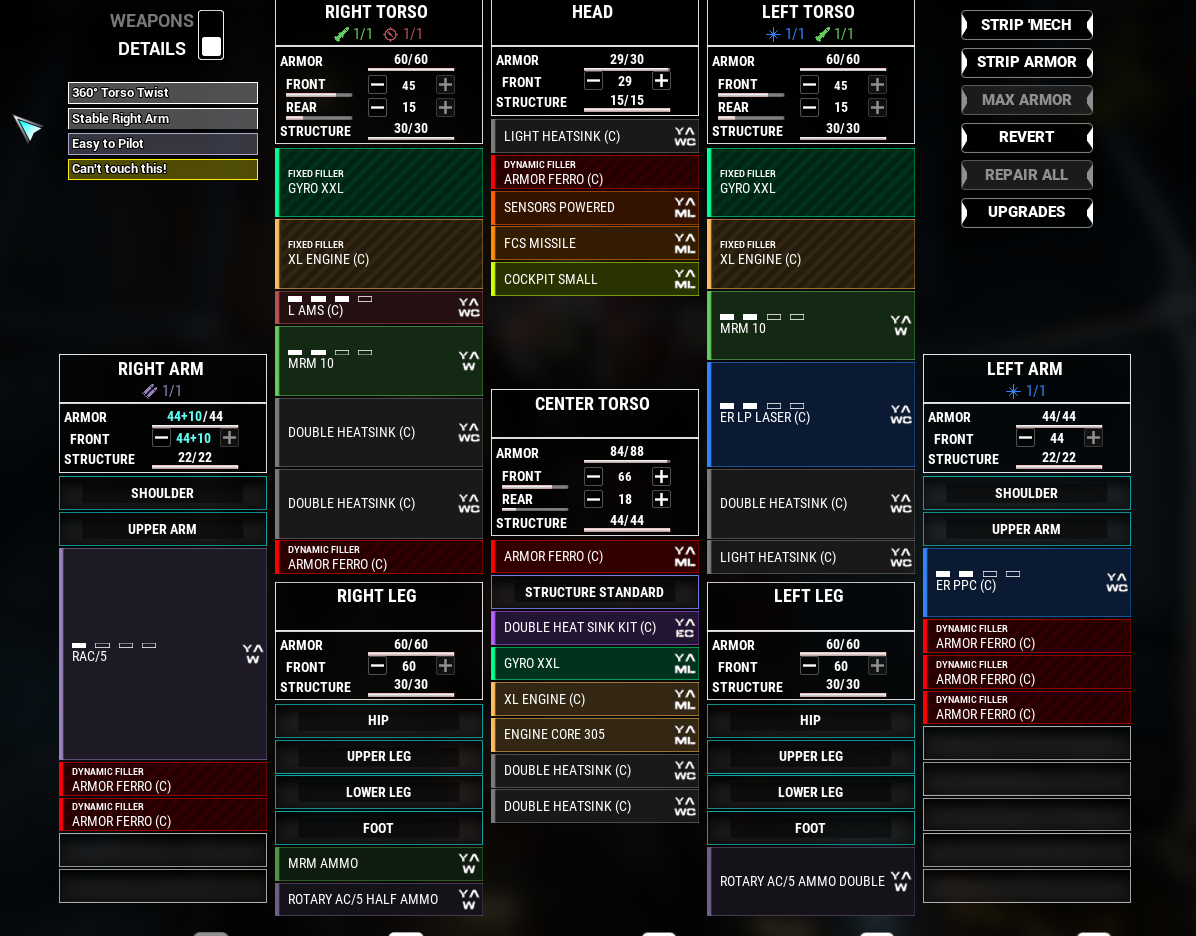Decrease Right Torso front armor
Screen dimensions: 1196x936
(378, 85)
